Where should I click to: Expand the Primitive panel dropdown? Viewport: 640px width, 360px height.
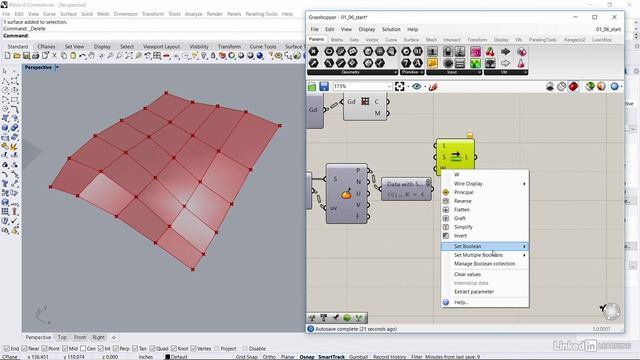422,72
